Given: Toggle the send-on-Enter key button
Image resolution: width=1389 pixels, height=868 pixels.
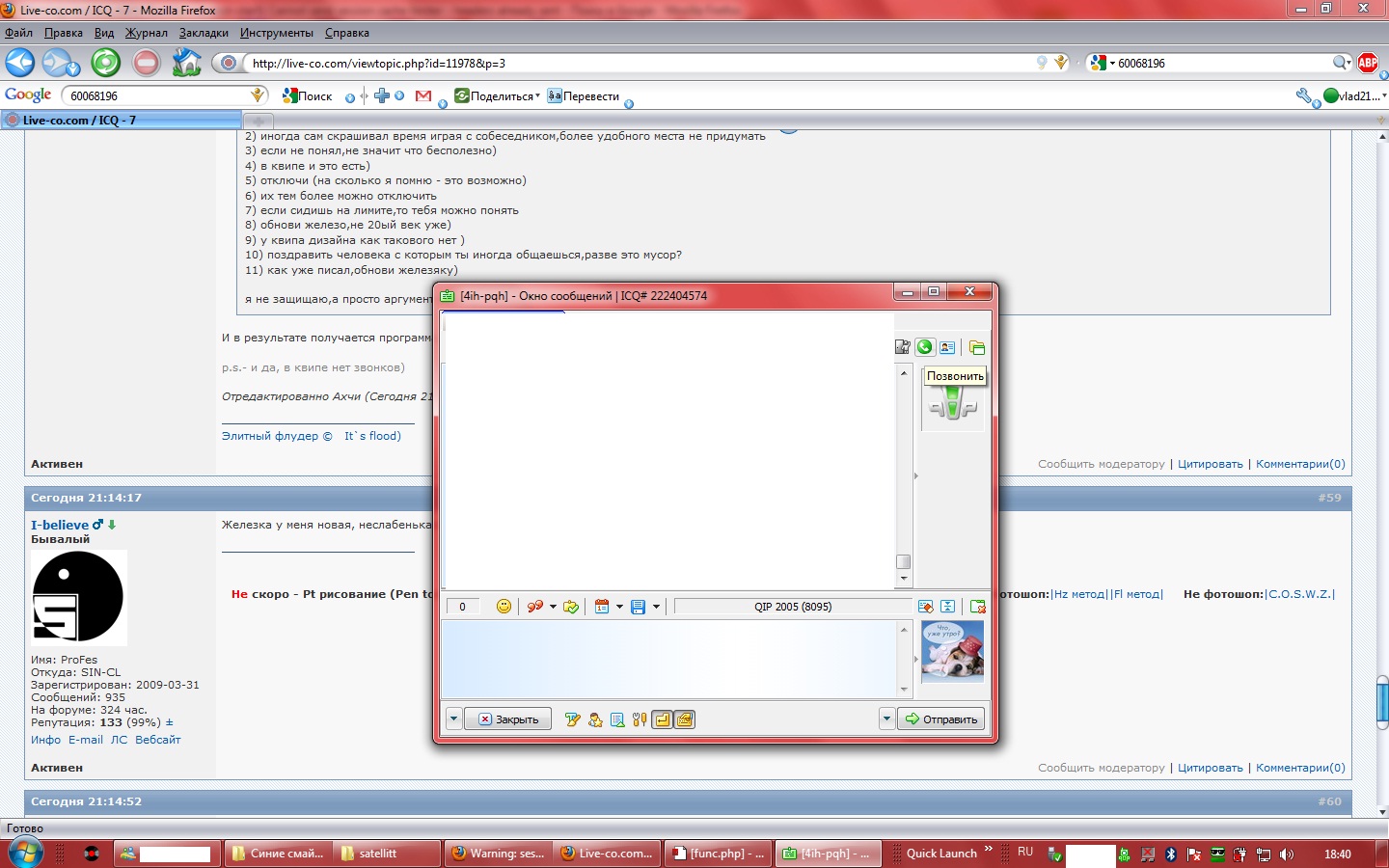Looking at the screenshot, I should pyautogui.click(x=663, y=719).
